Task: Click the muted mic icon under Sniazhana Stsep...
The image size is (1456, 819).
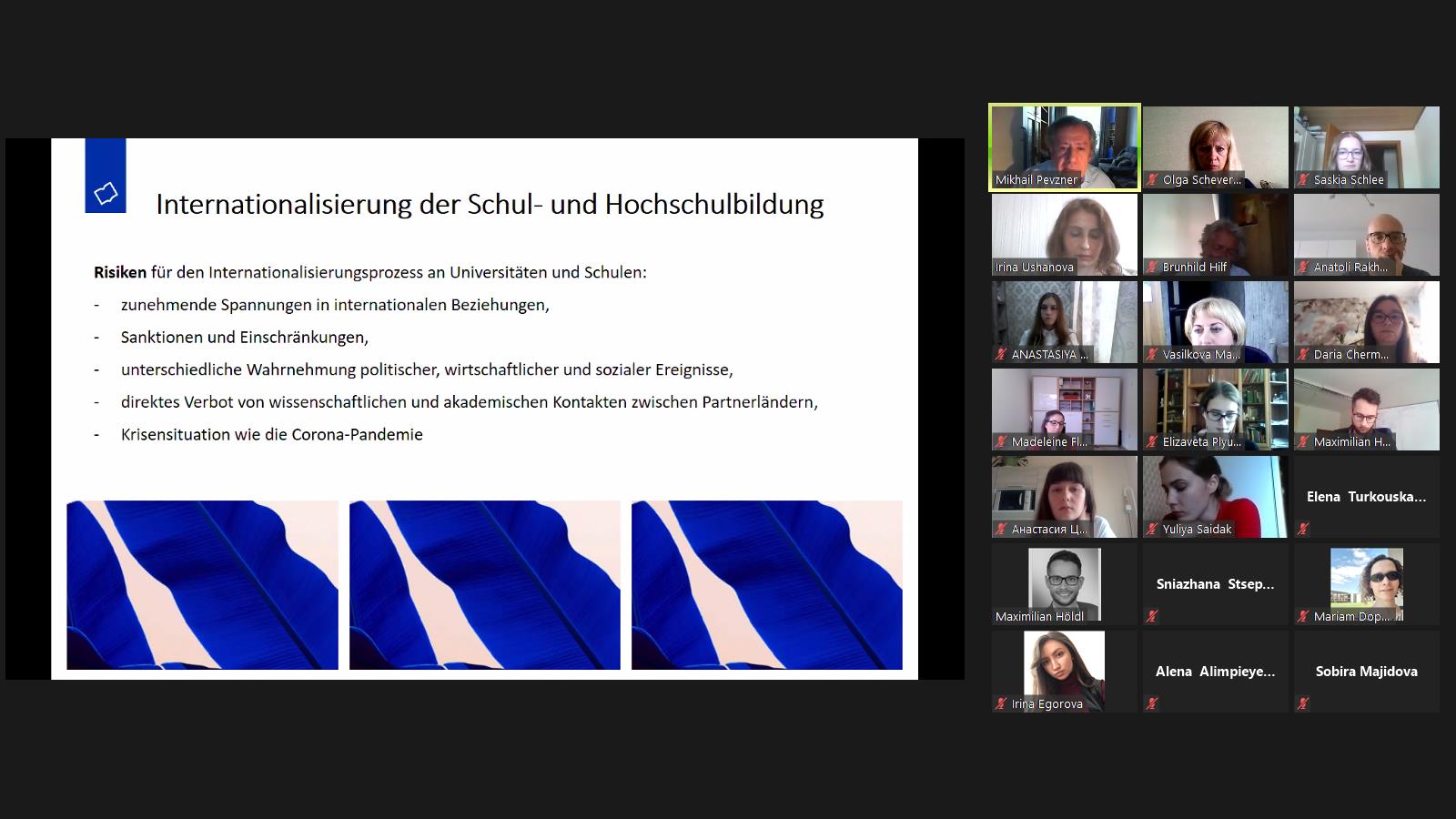Action: 1152,616
